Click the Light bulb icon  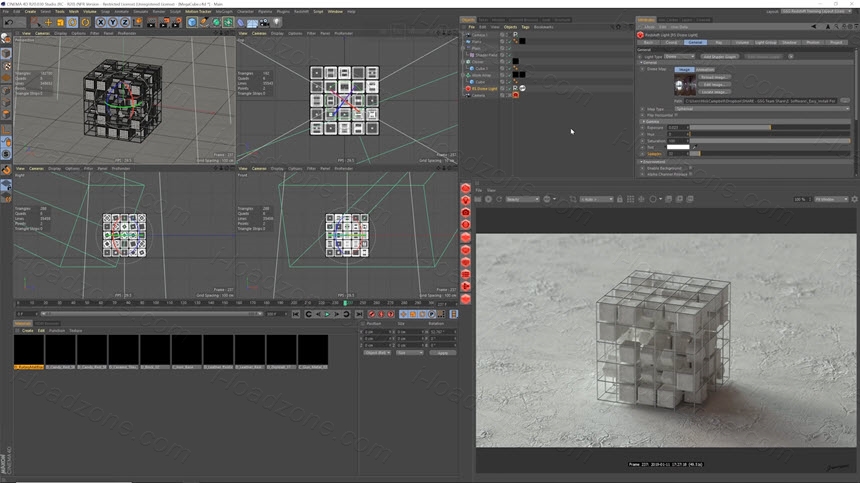[276, 22]
